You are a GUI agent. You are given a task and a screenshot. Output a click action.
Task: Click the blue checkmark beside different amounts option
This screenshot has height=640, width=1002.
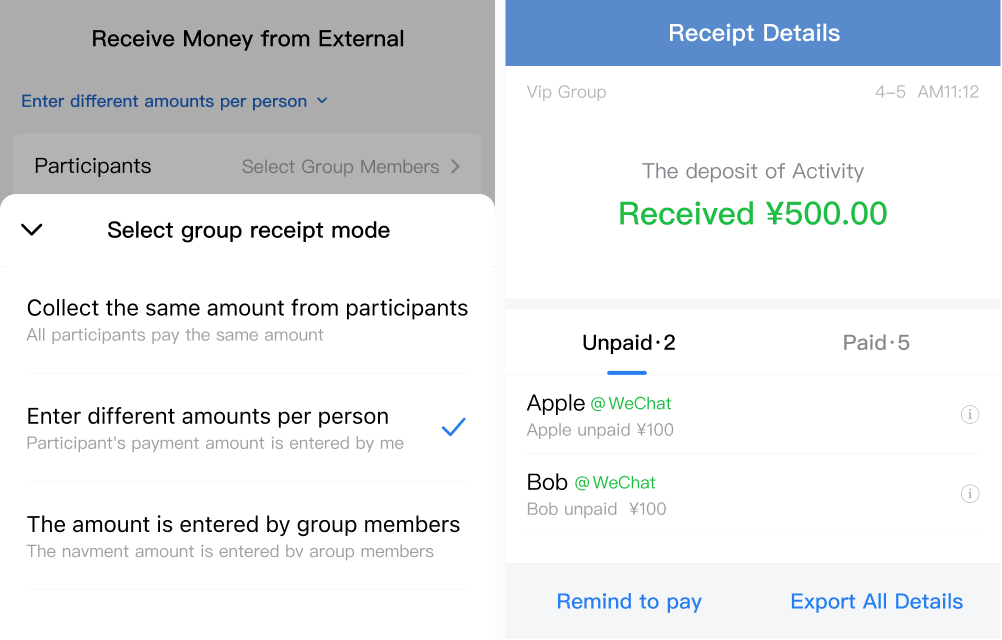pos(454,427)
